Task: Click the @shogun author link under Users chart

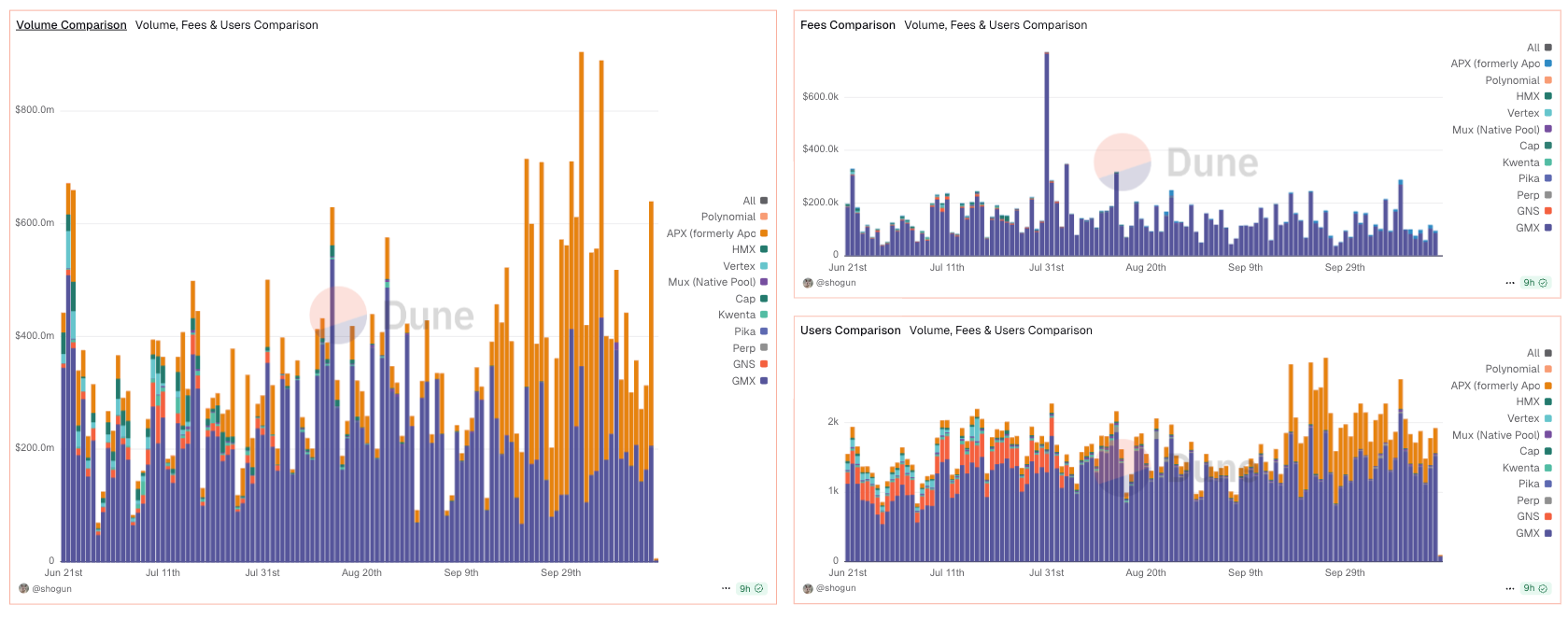Action: point(836,588)
